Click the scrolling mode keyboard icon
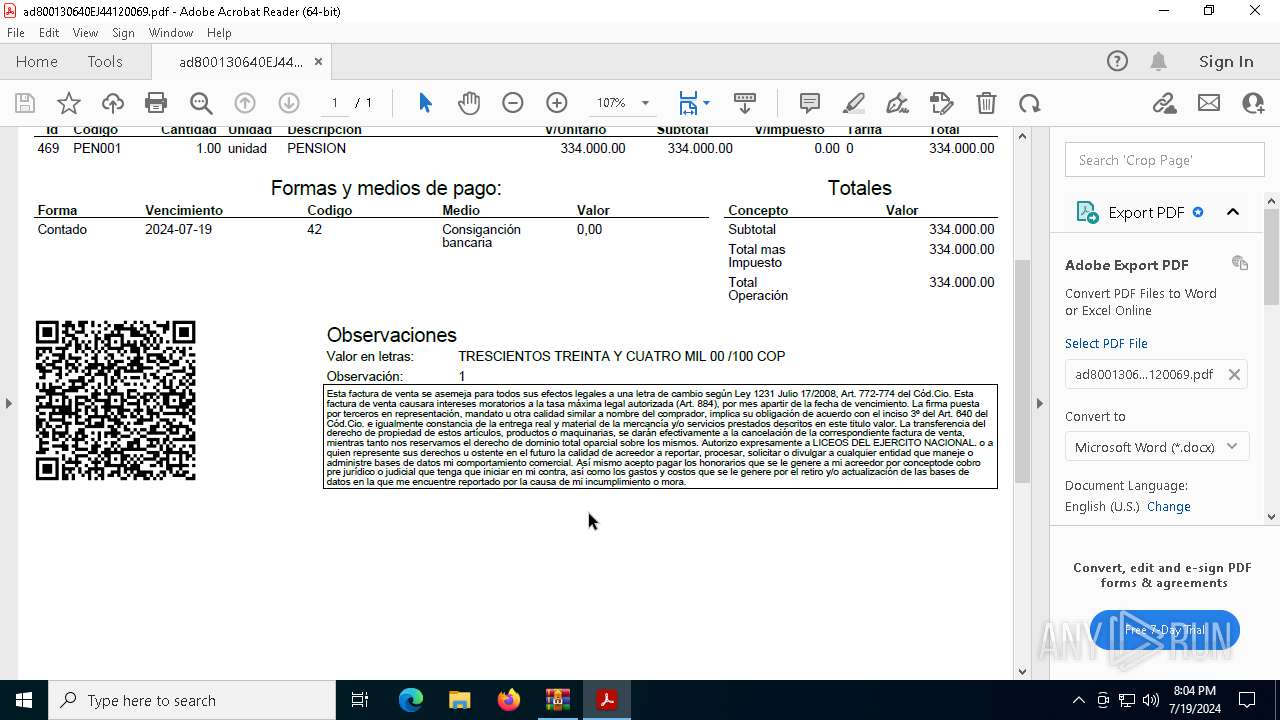This screenshot has height=720, width=1280. tap(745, 103)
